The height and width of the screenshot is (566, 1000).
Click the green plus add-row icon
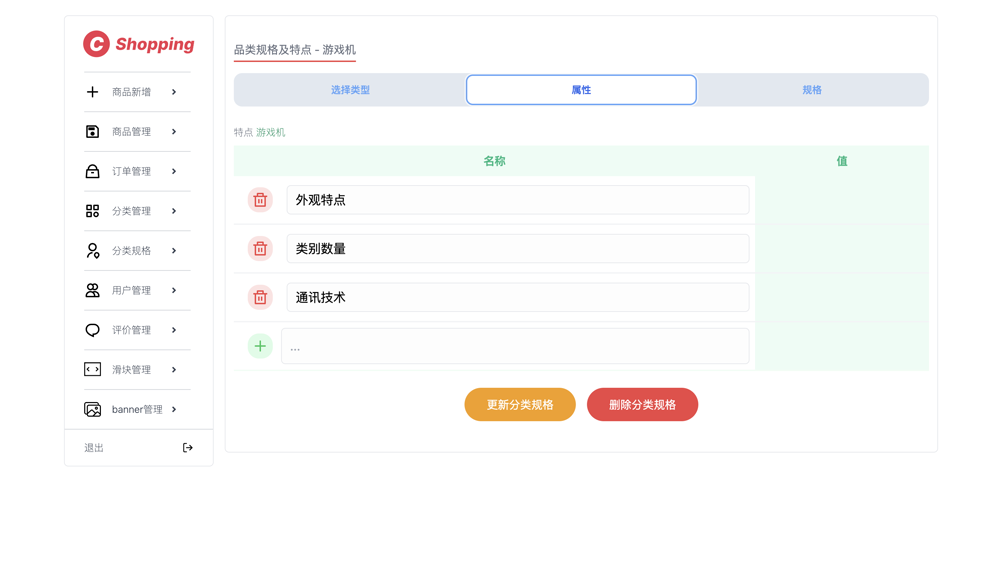coord(260,346)
